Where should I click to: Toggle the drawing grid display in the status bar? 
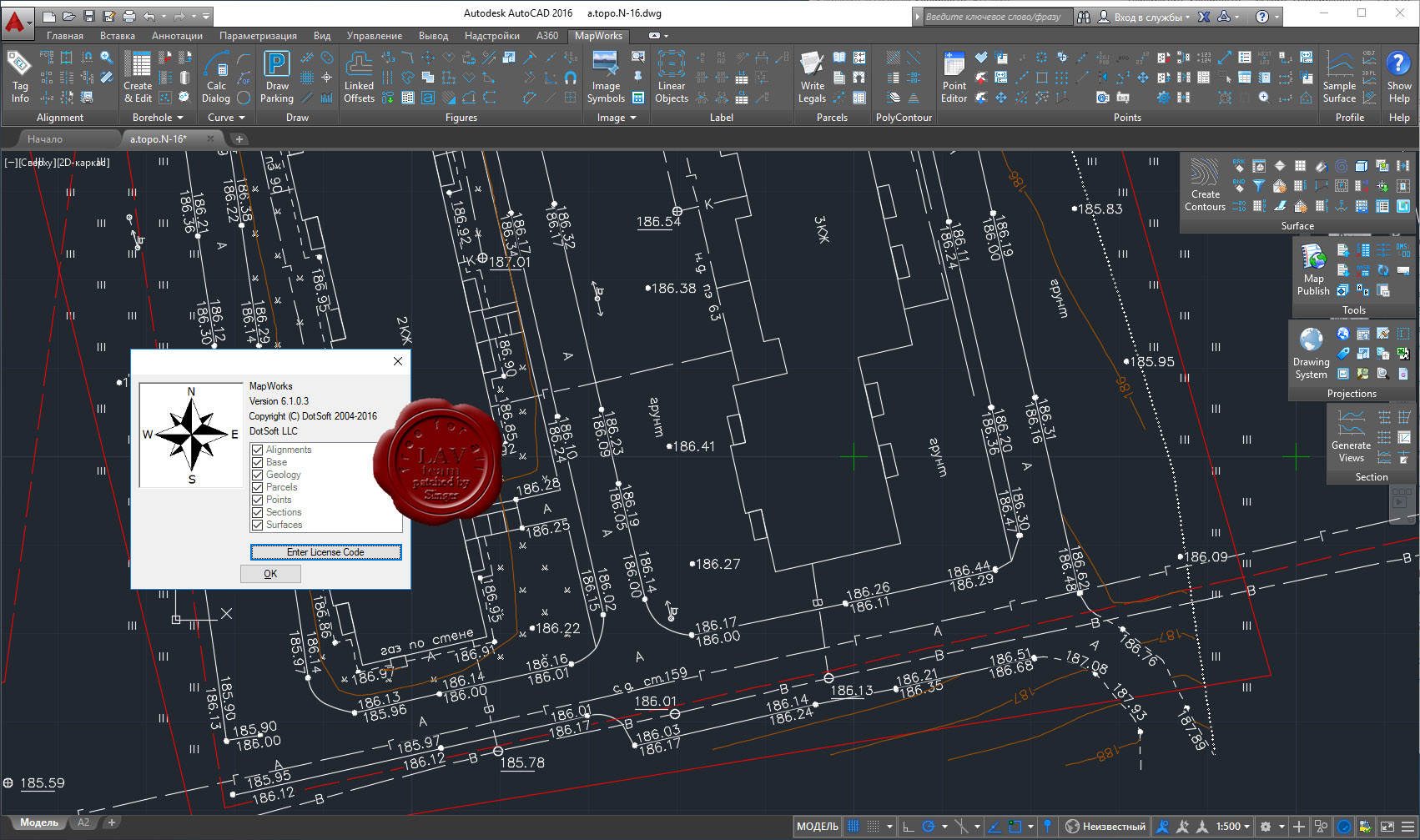pyautogui.click(x=853, y=827)
